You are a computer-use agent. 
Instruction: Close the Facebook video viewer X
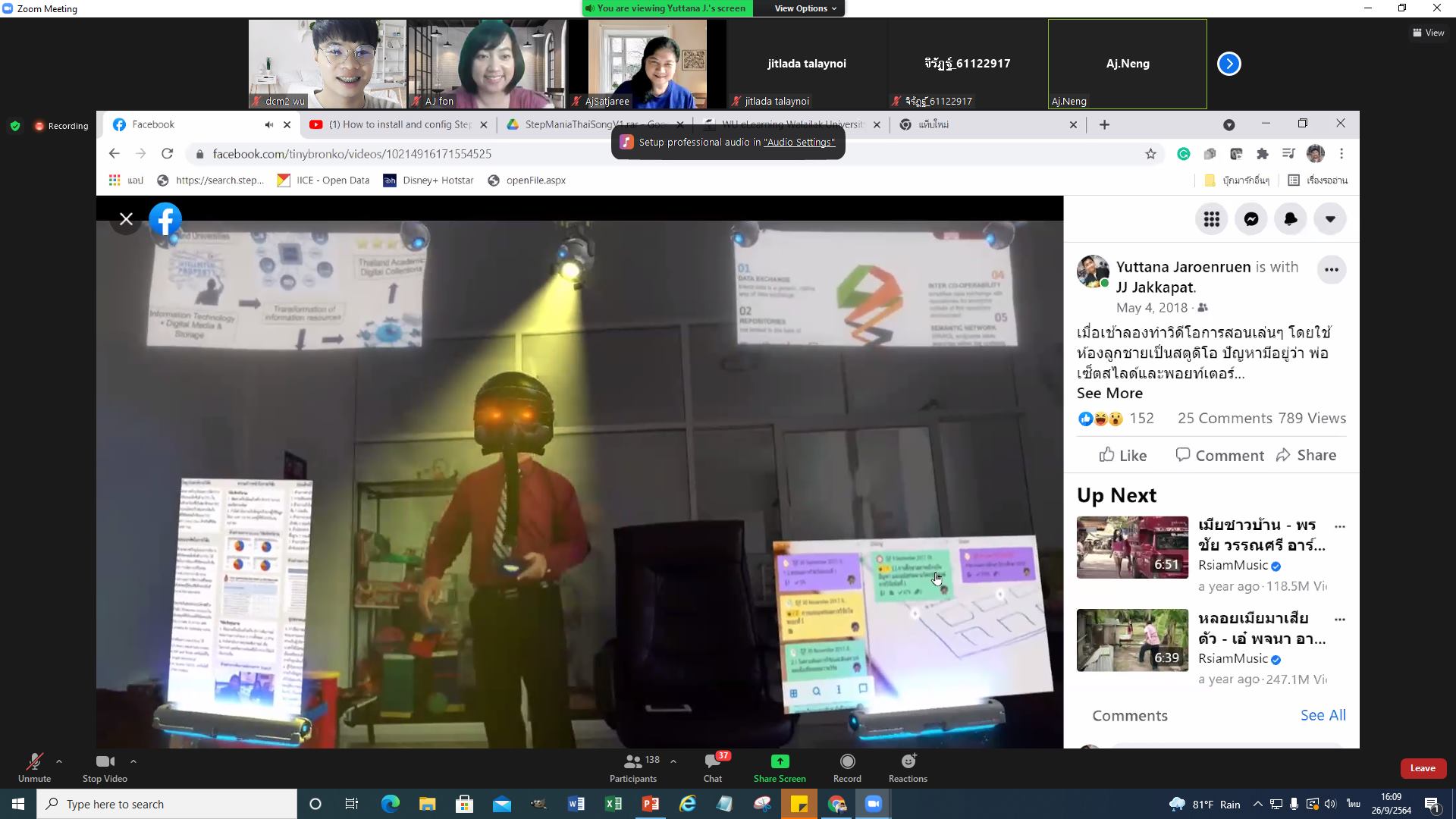click(126, 220)
